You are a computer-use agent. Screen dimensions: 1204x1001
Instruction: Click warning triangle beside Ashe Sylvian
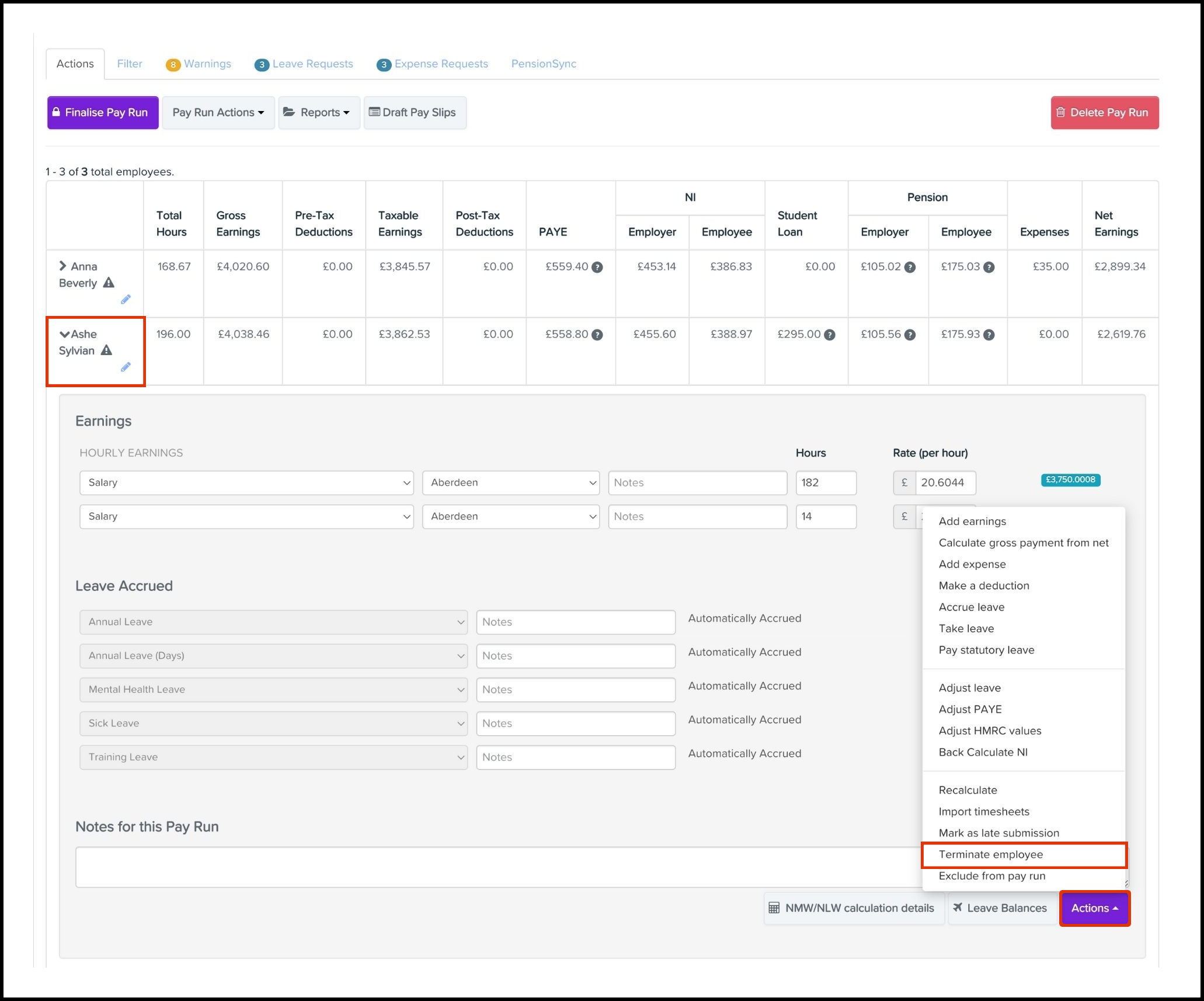[106, 350]
